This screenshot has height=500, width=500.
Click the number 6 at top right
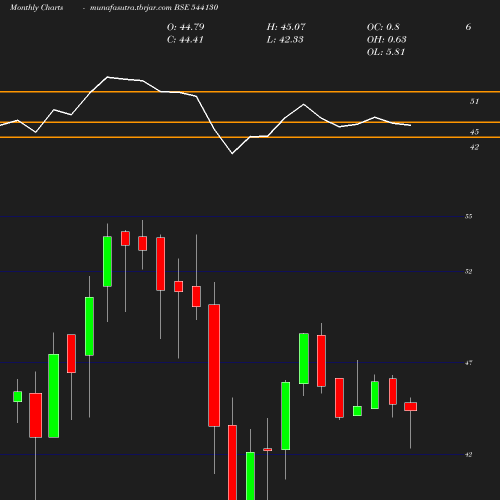point(468,27)
